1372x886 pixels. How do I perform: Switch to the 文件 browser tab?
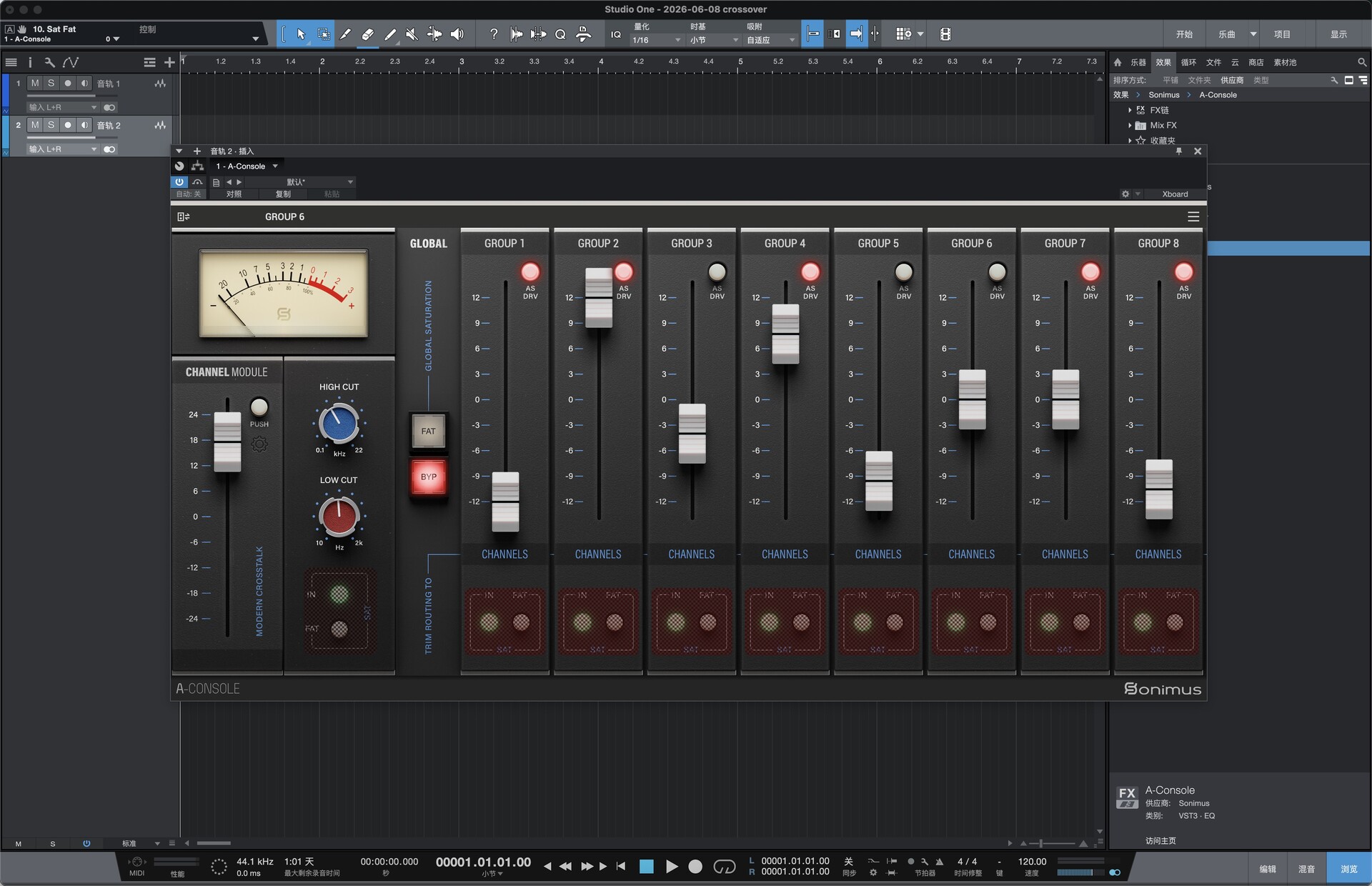pyautogui.click(x=1213, y=62)
